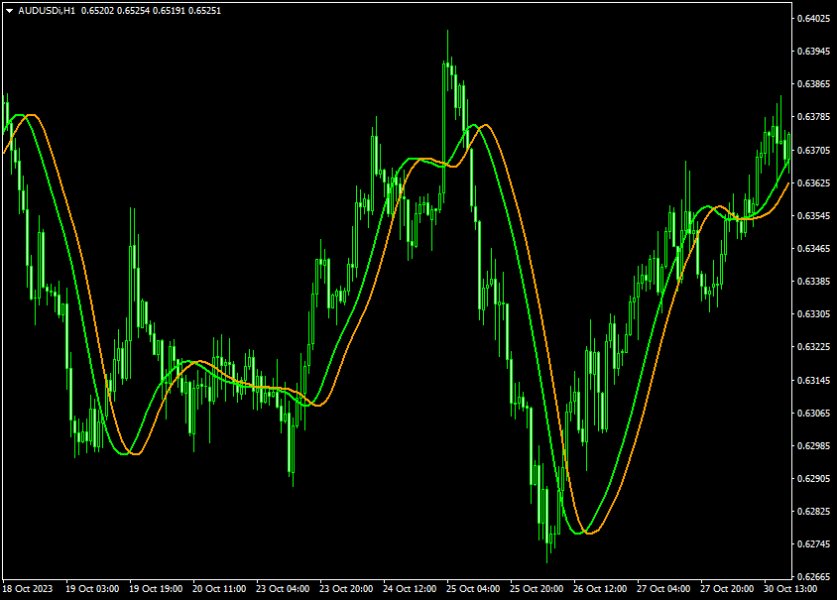Click price label 0.63865

(814, 84)
